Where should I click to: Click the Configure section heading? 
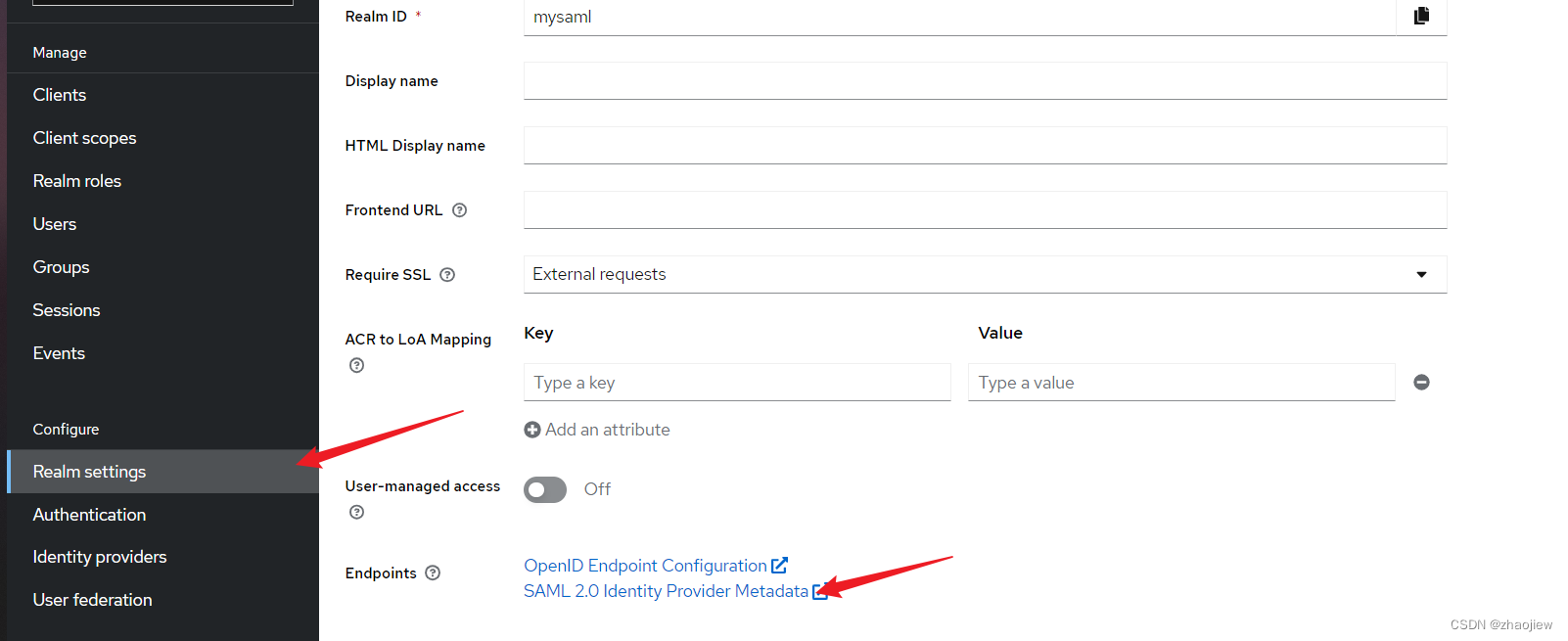pyautogui.click(x=66, y=430)
